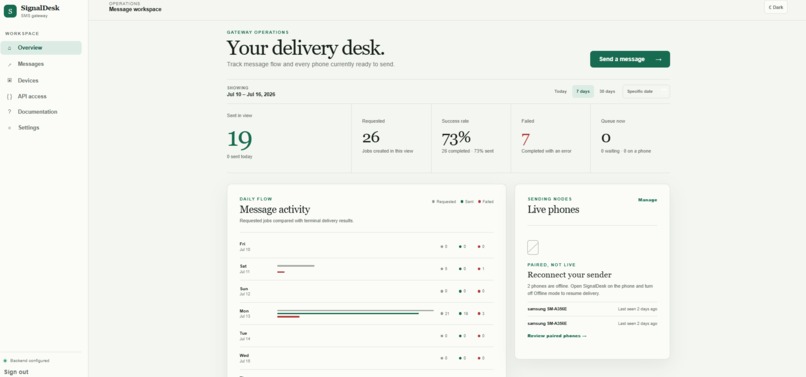Click the green sent bar for Mon Jul 13
Viewport: 806px width, 377px height.
[348, 313]
